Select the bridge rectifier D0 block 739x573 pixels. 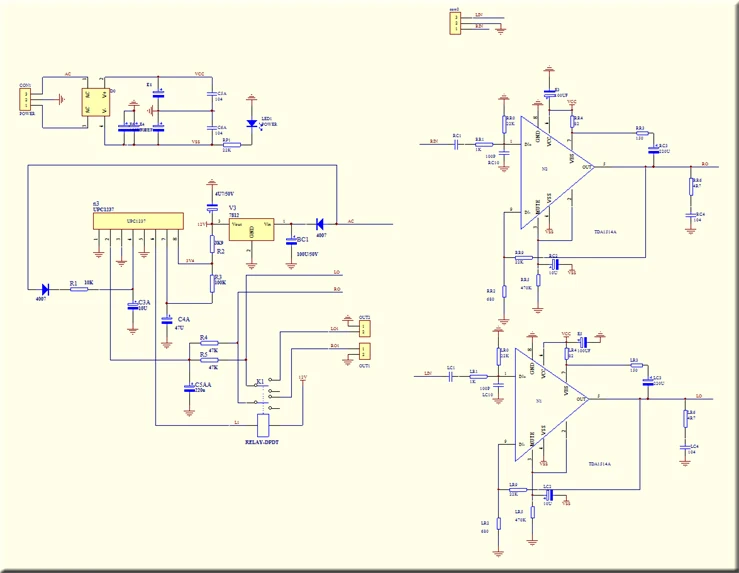[96, 102]
